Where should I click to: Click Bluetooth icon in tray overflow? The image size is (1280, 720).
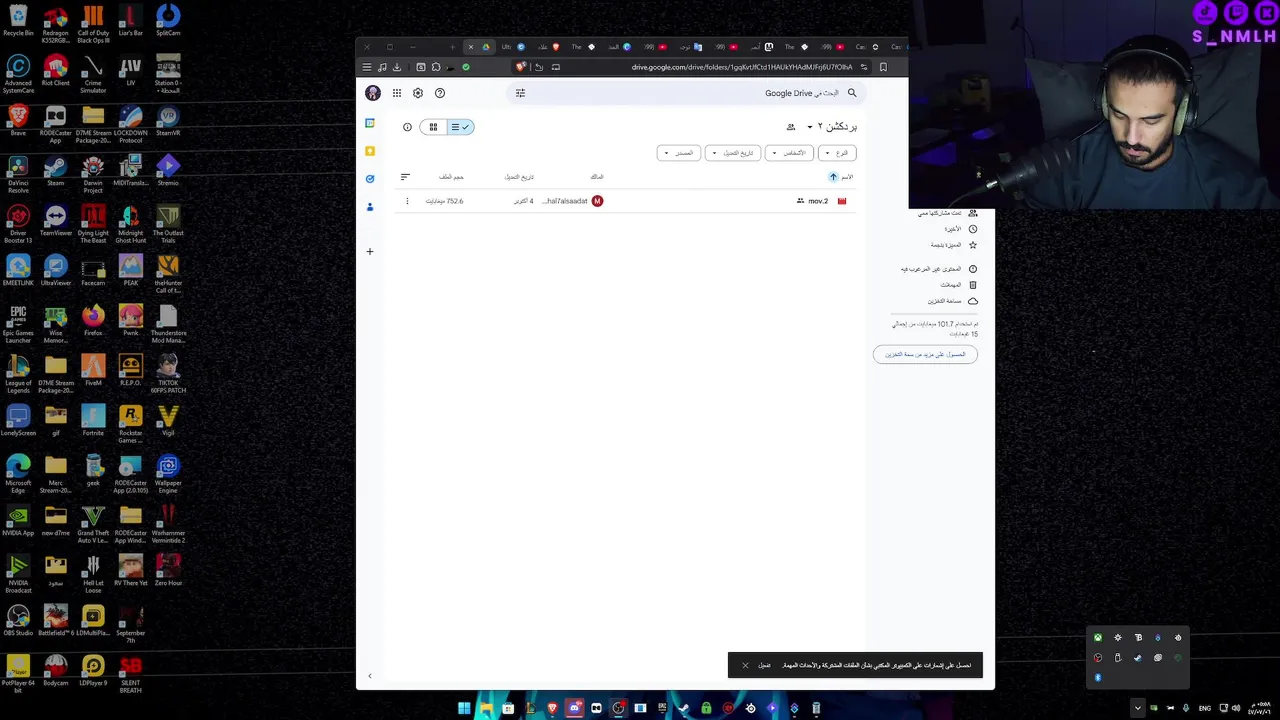pyautogui.click(x=1098, y=677)
